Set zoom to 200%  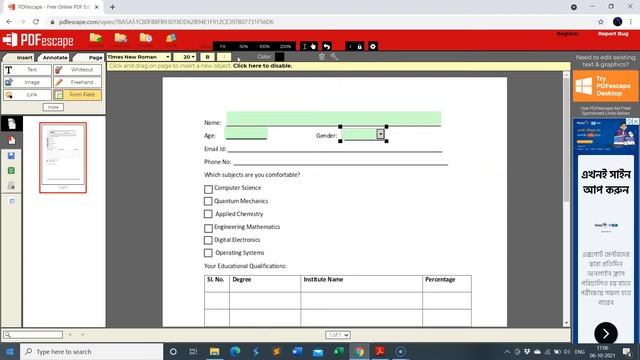coord(285,47)
